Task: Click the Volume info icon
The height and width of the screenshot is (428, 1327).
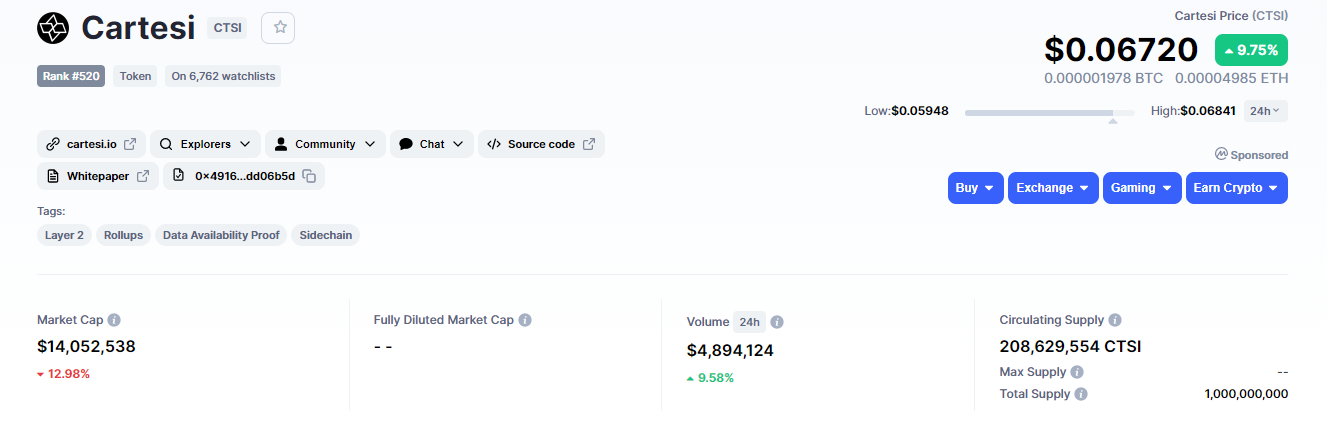Action: 777,322
